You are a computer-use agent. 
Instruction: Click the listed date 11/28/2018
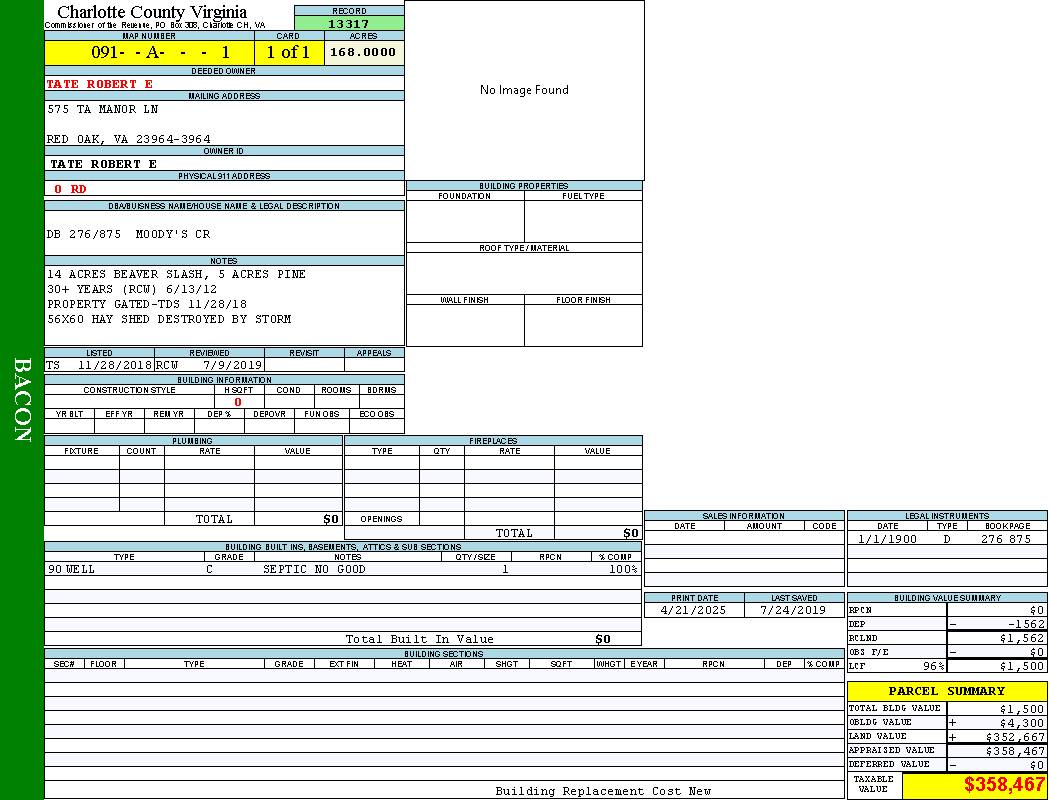pyautogui.click(x=114, y=365)
